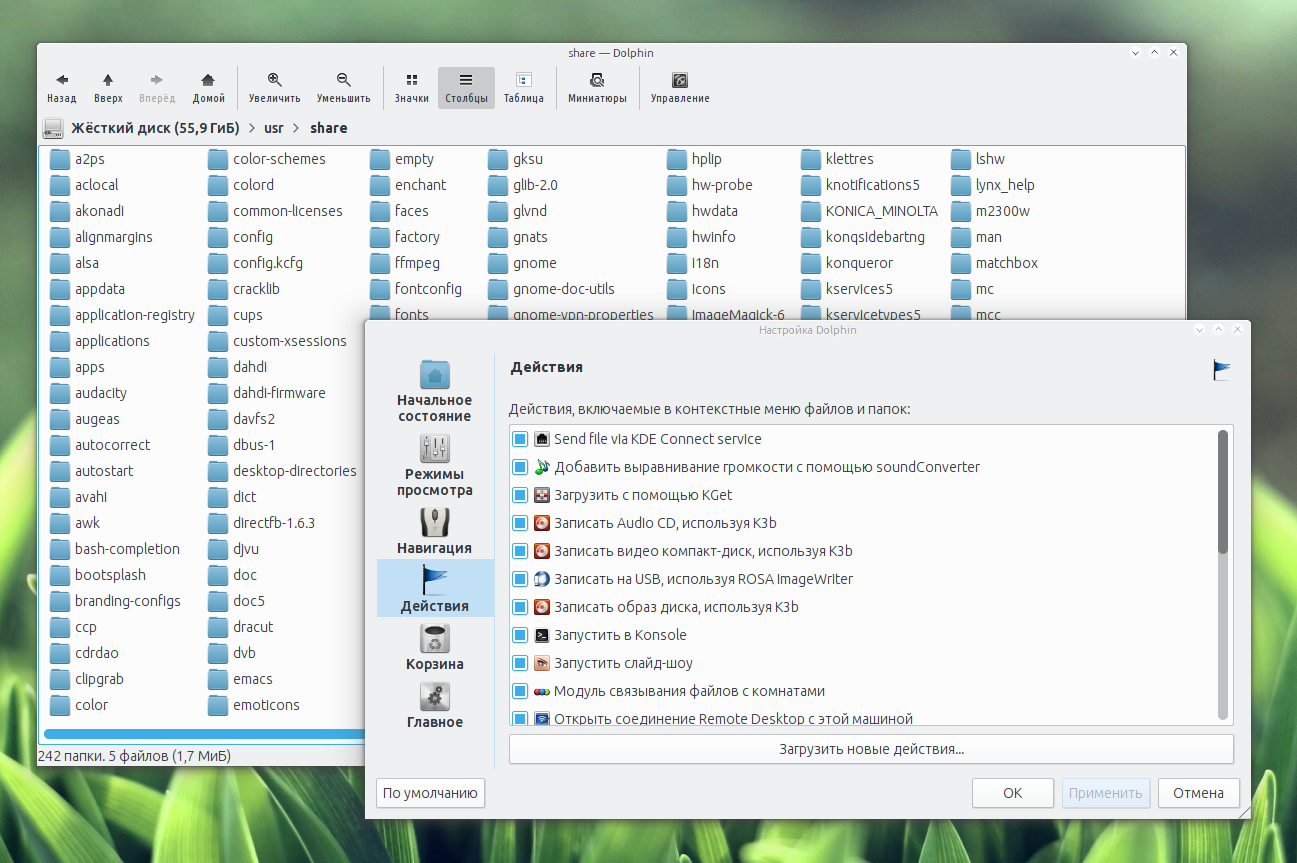Click the Назад (Back) toolbar icon
Screen dimensions: 1297x863
pos(62,81)
